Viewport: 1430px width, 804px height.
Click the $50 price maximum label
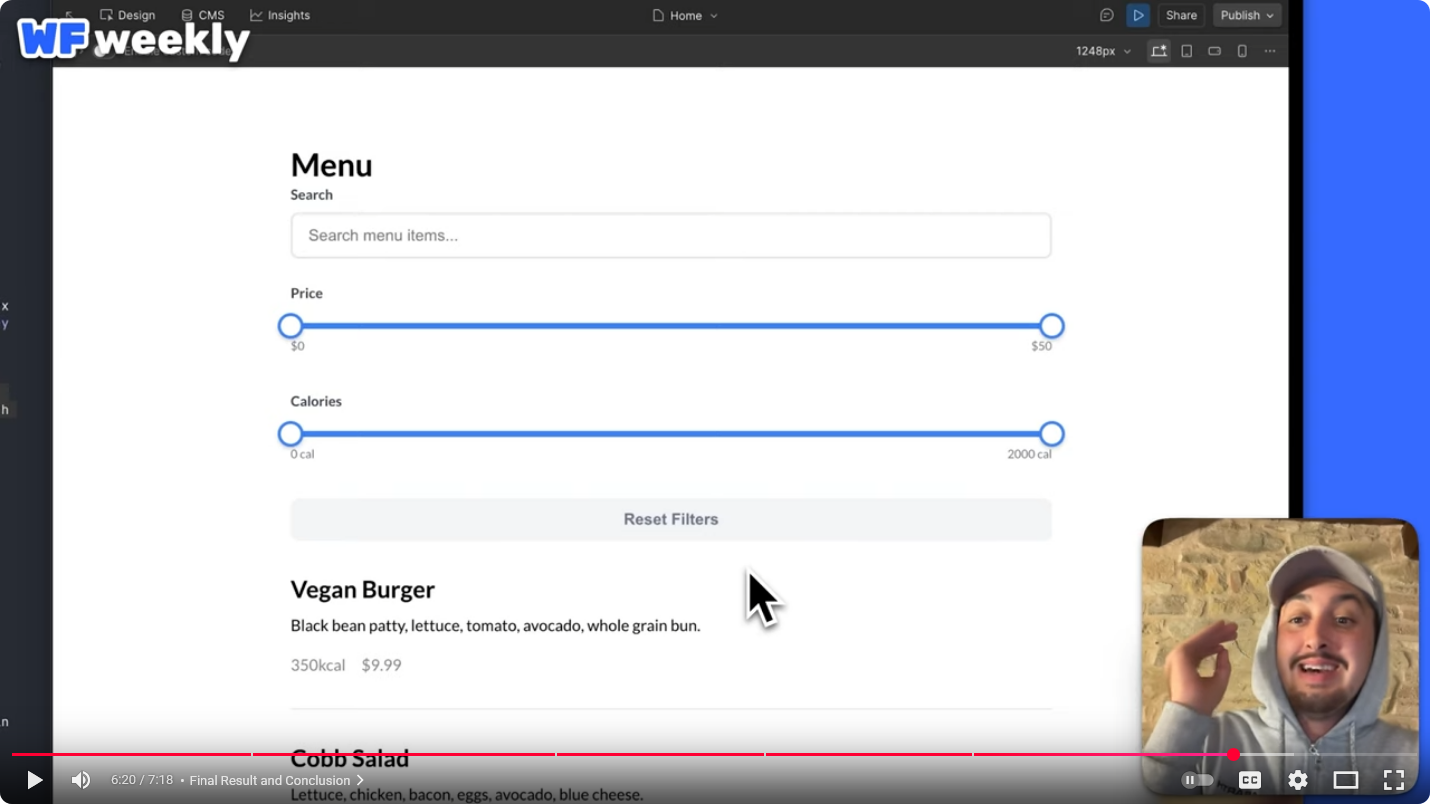point(1041,346)
